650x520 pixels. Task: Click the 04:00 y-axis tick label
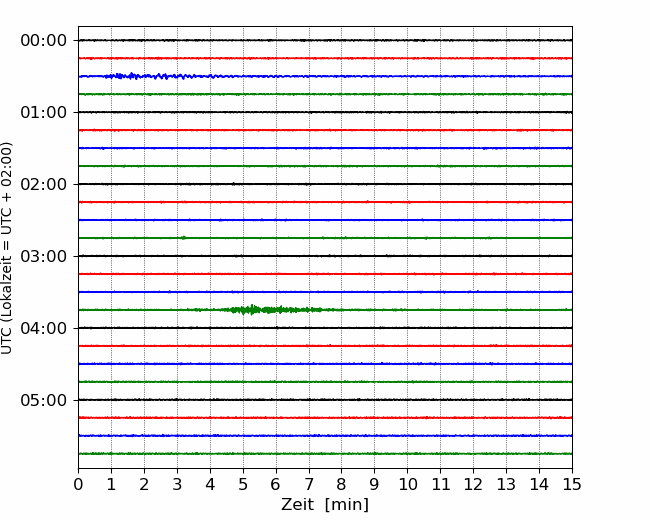(x=44, y=328)
